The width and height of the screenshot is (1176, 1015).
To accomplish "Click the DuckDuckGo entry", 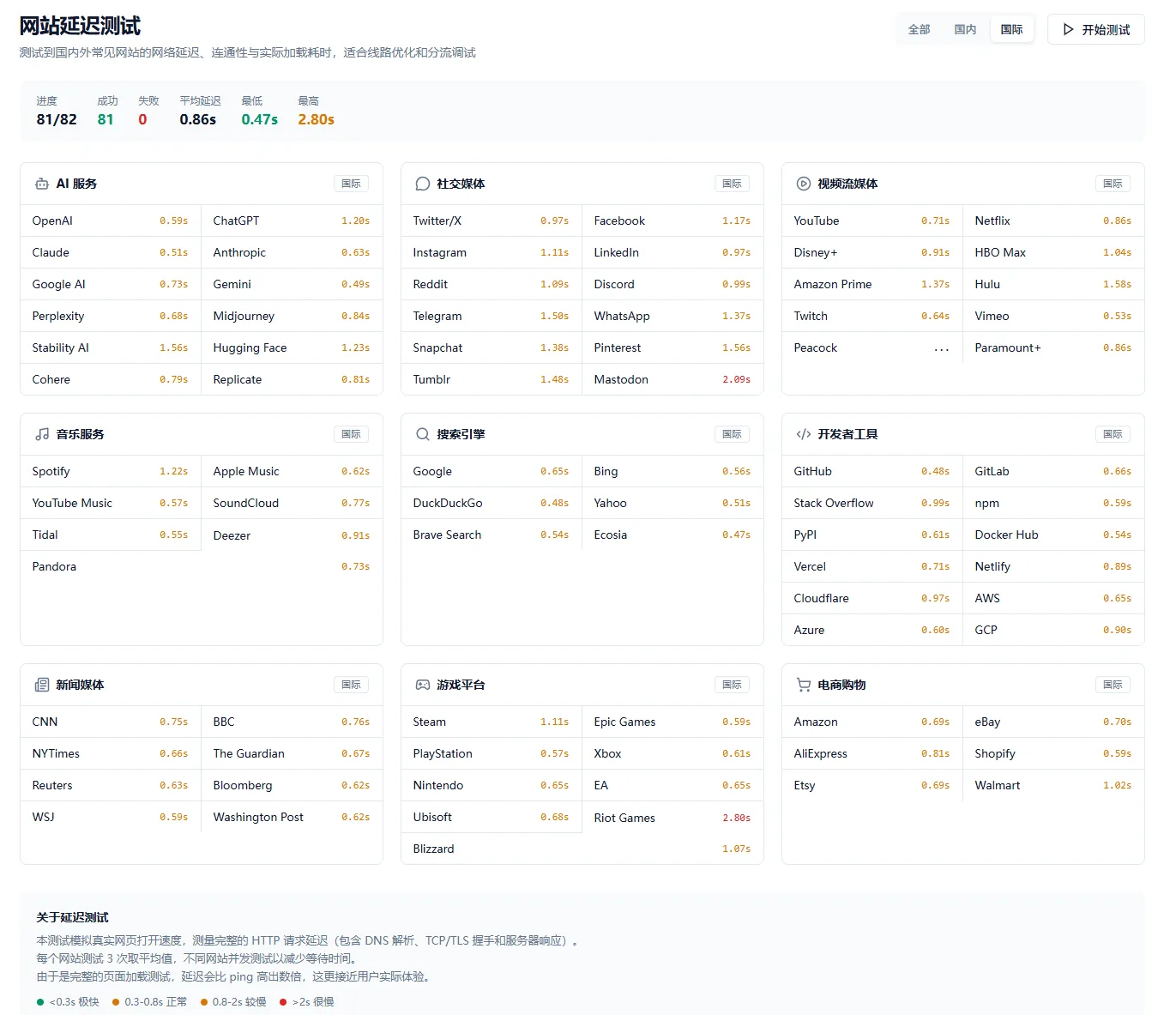I will pyautogui.click(x=492, y=503).
